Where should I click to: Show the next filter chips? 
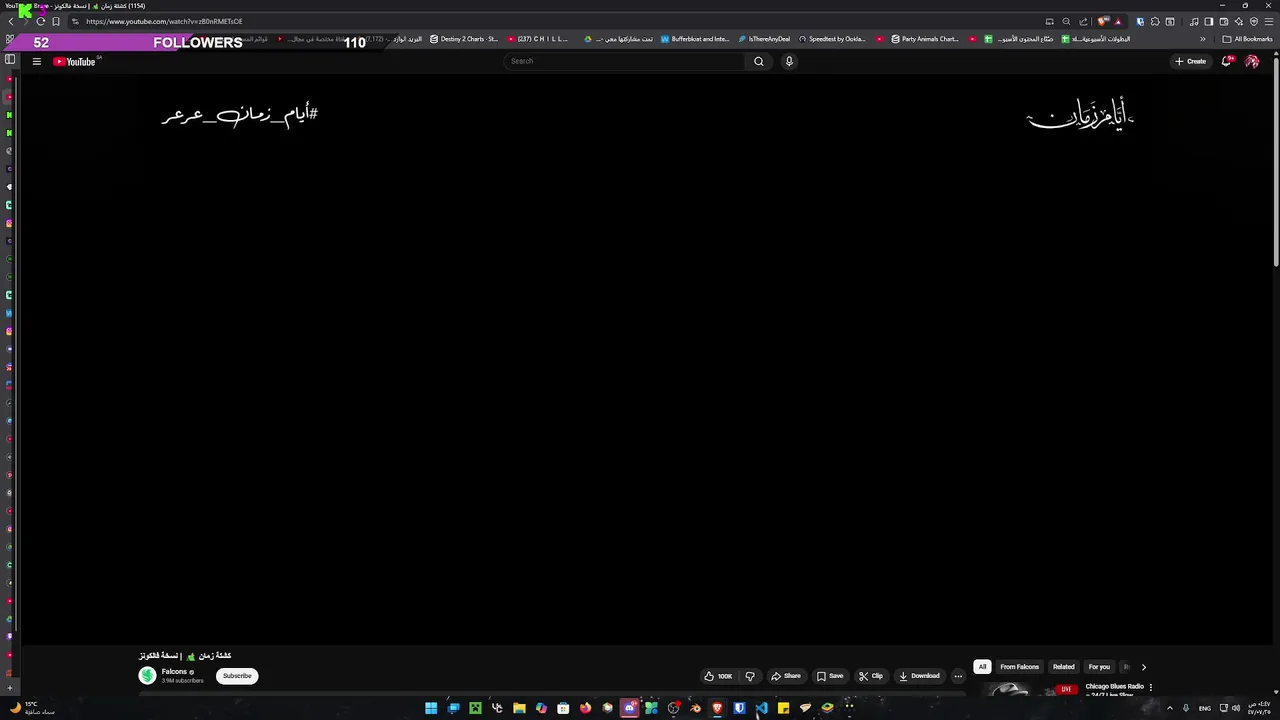[1144, 667]
